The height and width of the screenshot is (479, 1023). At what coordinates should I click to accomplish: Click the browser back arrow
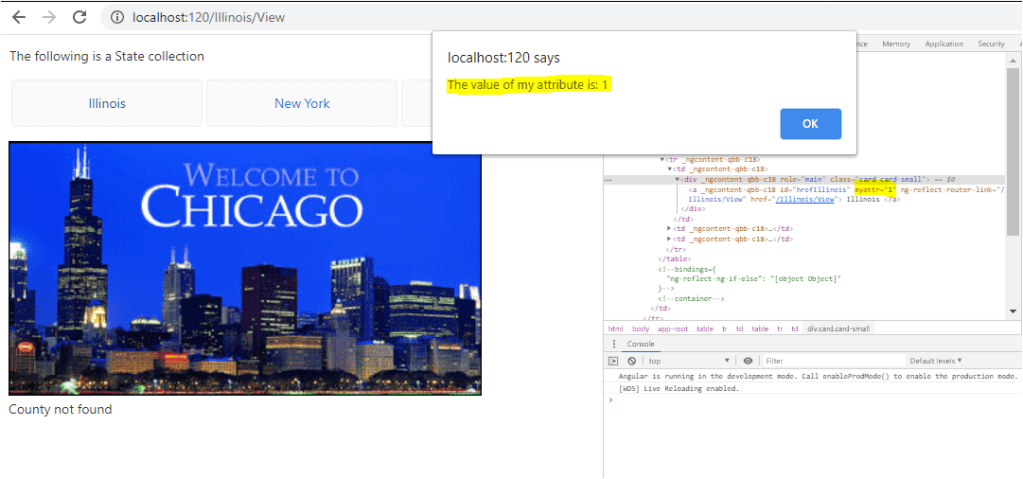pyautogui.click(x=19, y=17)
